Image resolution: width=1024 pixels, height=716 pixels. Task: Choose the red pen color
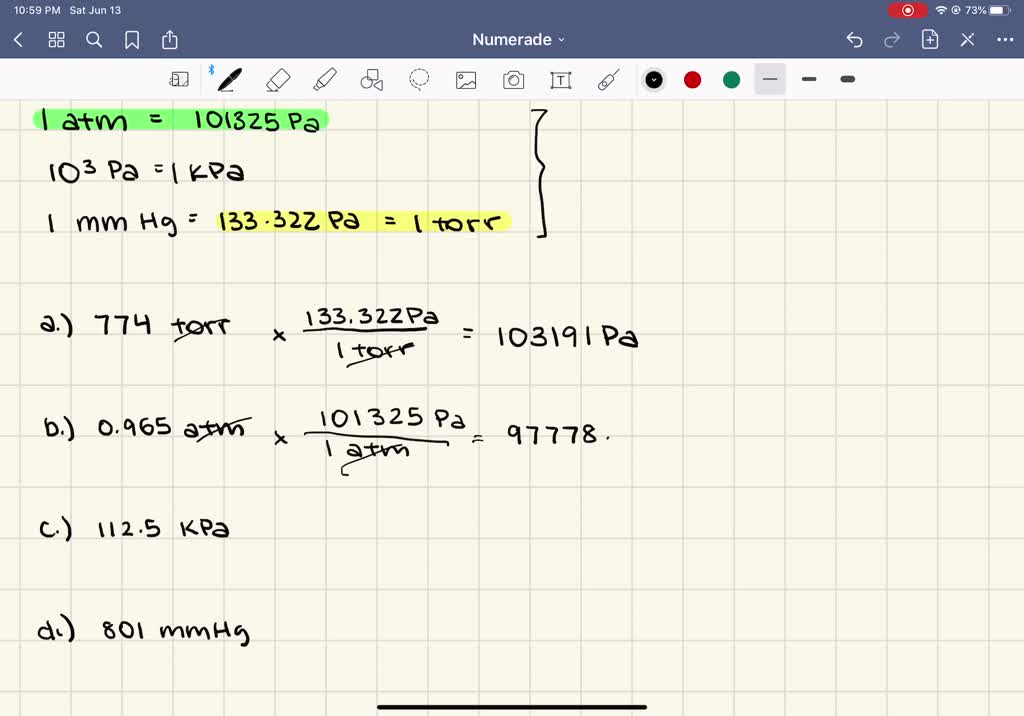click(x=693, y=80)
